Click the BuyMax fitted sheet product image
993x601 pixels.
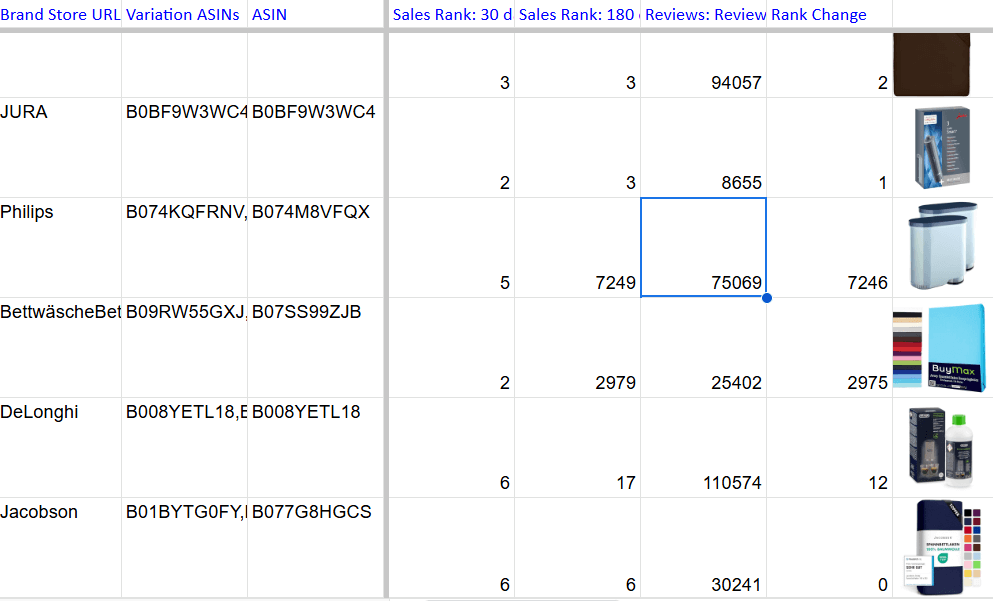pos(942,347)
